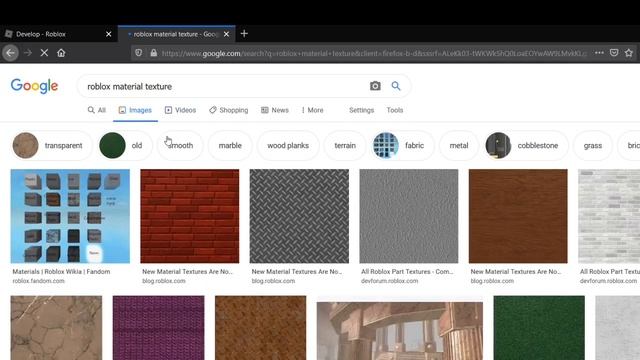
Task: Switch to the Videos results tab
Action: 180,110
